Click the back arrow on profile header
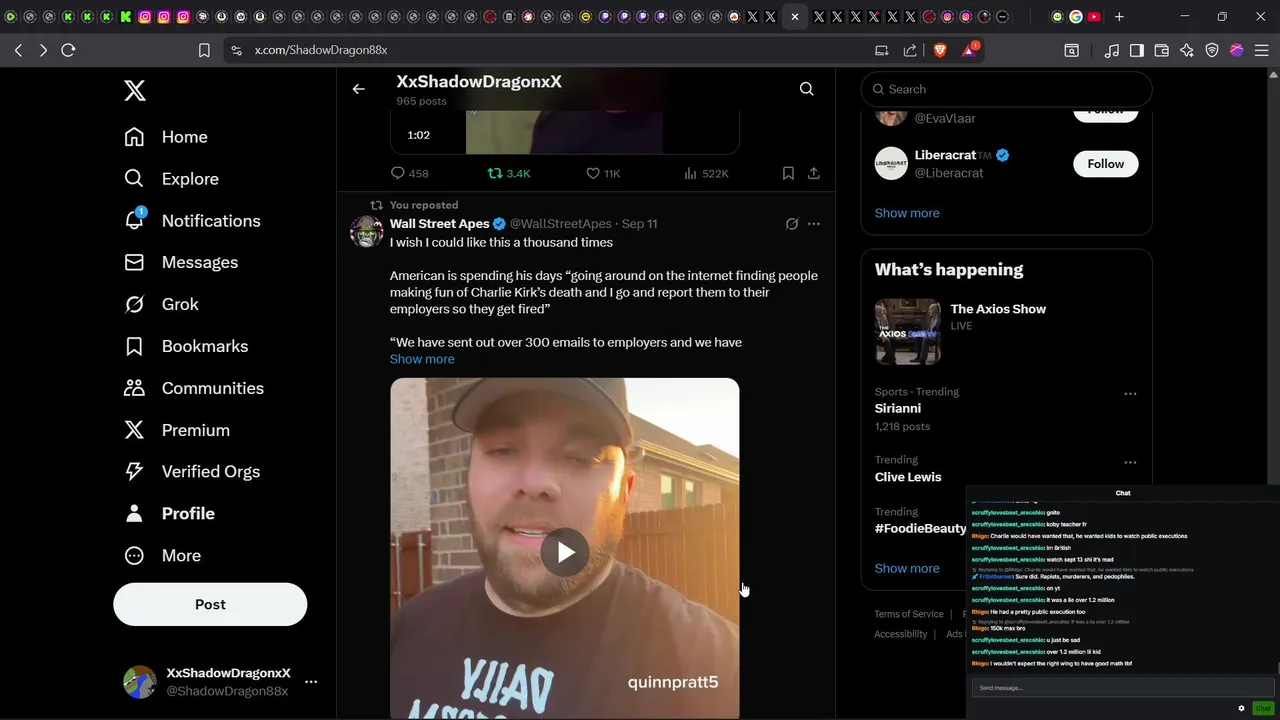The height and width of the screenshot is (720, 1280). click(359, 89)
